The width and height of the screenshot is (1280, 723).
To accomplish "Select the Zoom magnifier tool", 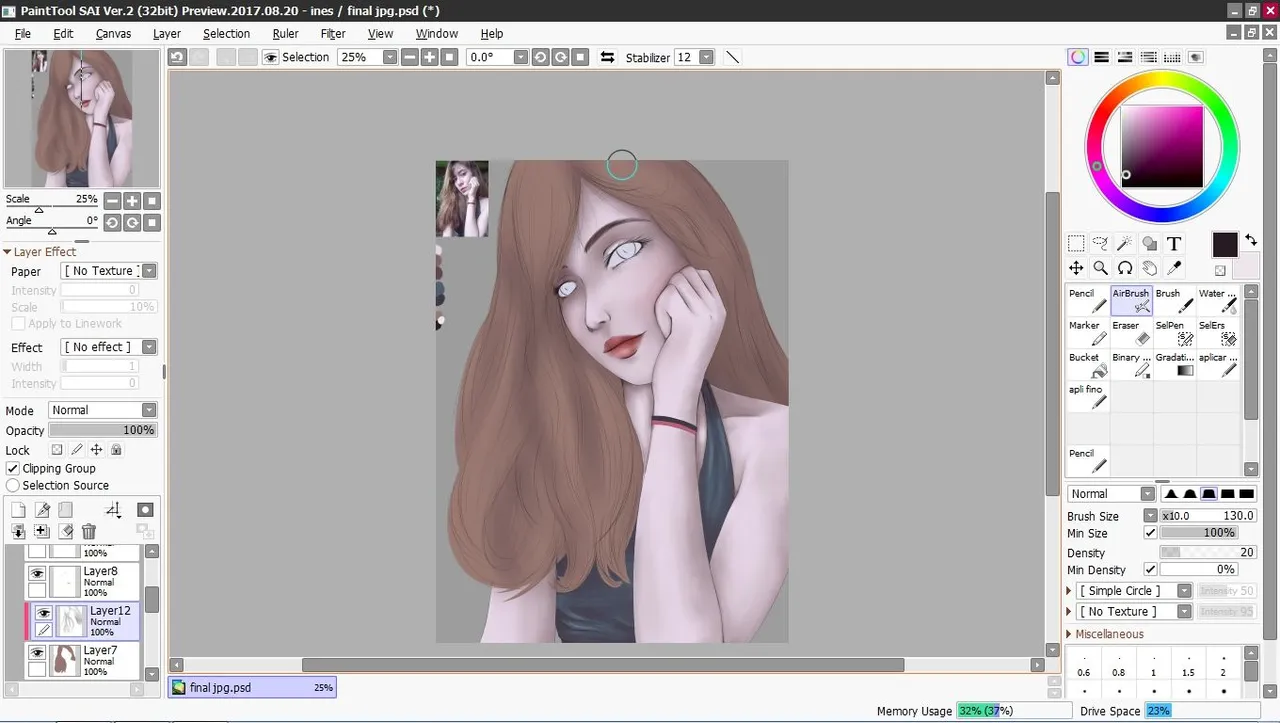I will click(1100, 268).
